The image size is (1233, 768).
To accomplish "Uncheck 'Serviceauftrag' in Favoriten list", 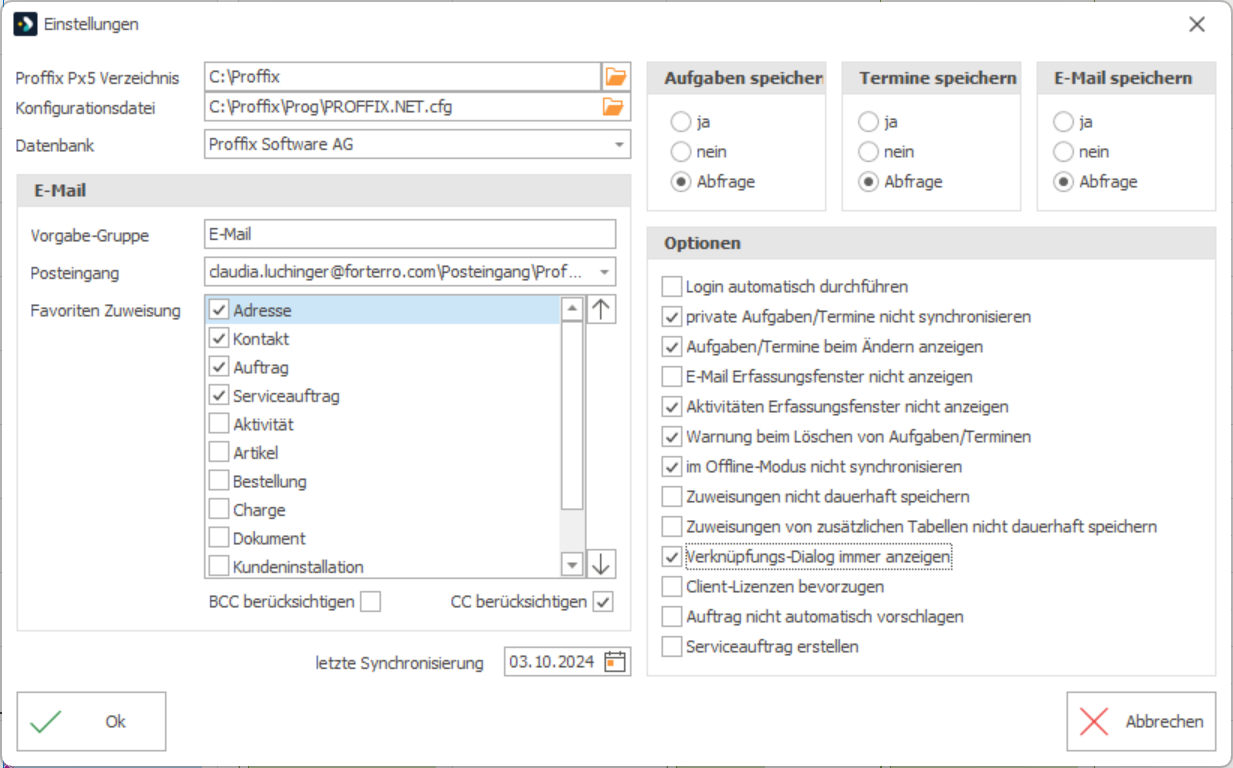I will (218, 396).
